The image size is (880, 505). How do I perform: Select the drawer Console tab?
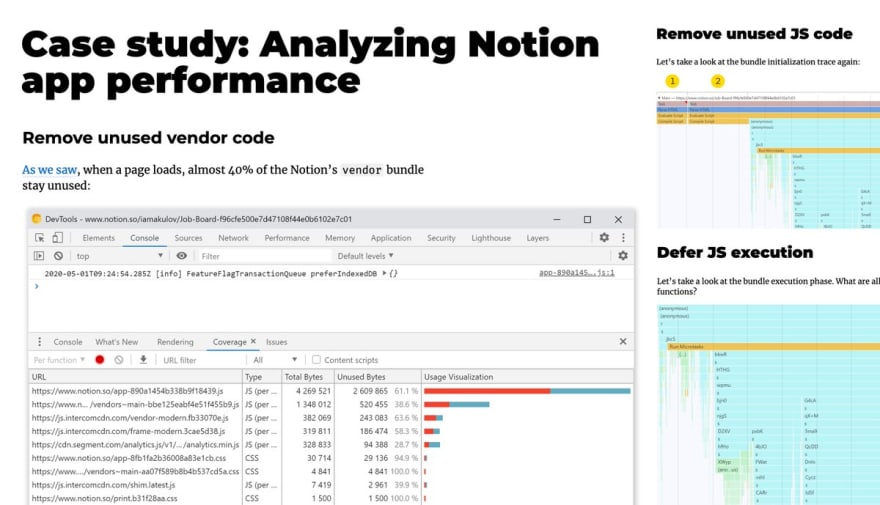click(68, 342)
